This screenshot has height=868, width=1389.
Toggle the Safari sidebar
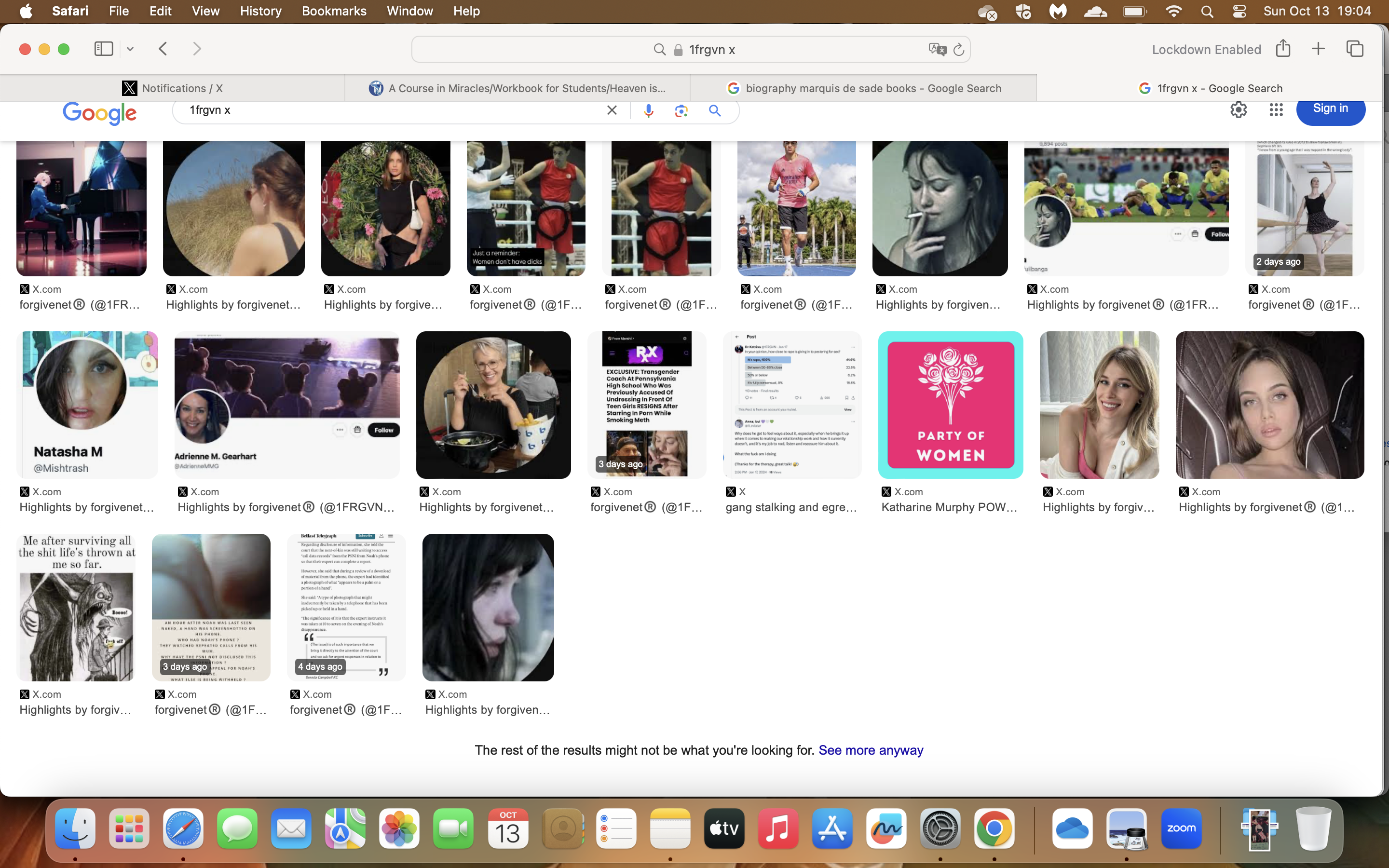tap(104, 49)
